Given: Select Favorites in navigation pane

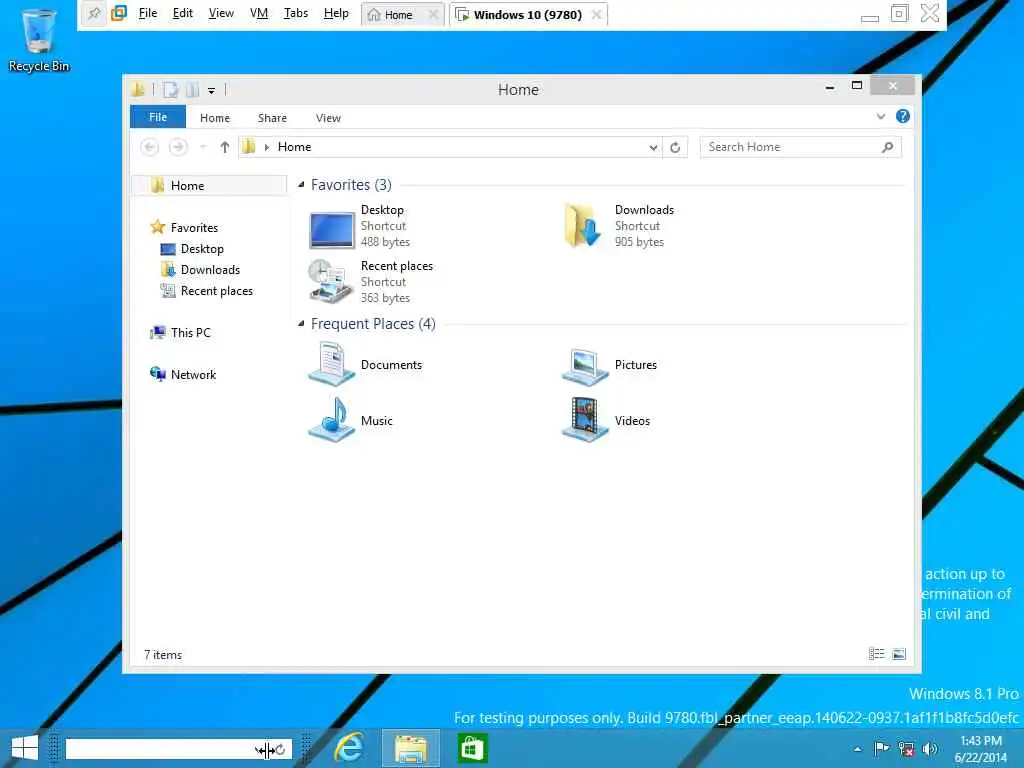Looking at the screenshot, I should click(x=194, y=227).
